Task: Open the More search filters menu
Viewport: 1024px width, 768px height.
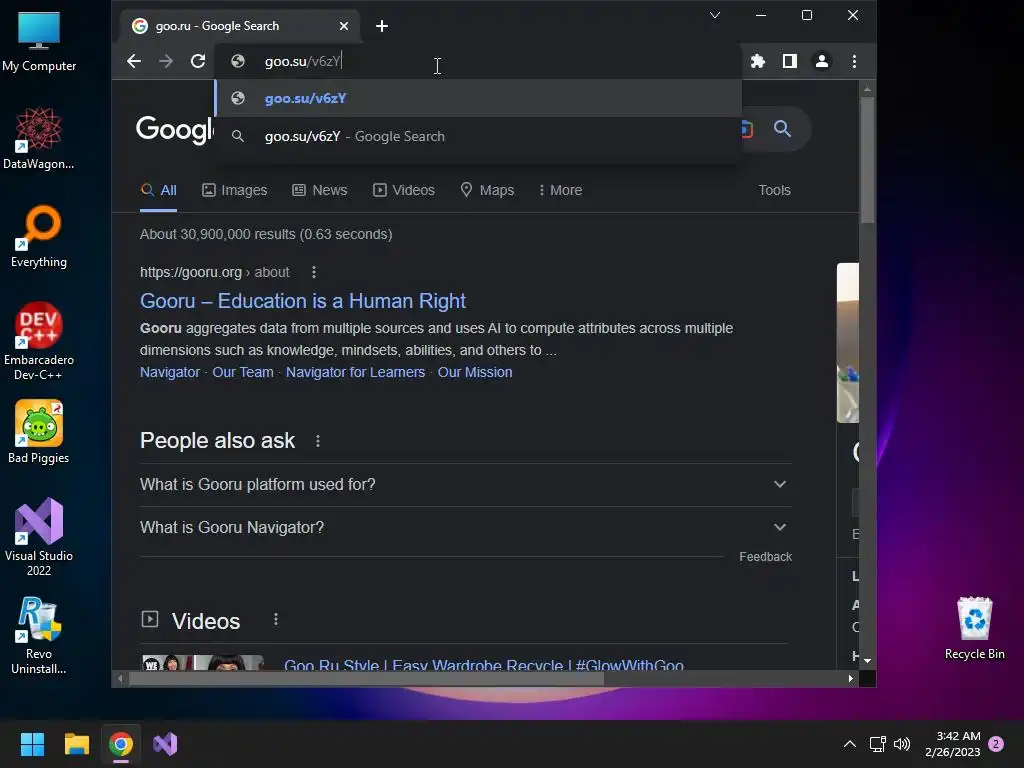Action: 560,190
